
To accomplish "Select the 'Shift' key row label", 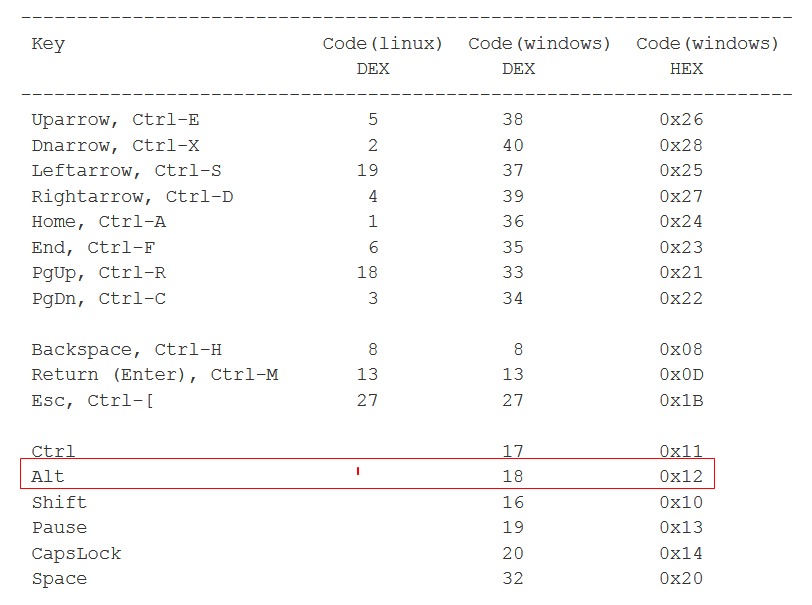I will point(59,503).
